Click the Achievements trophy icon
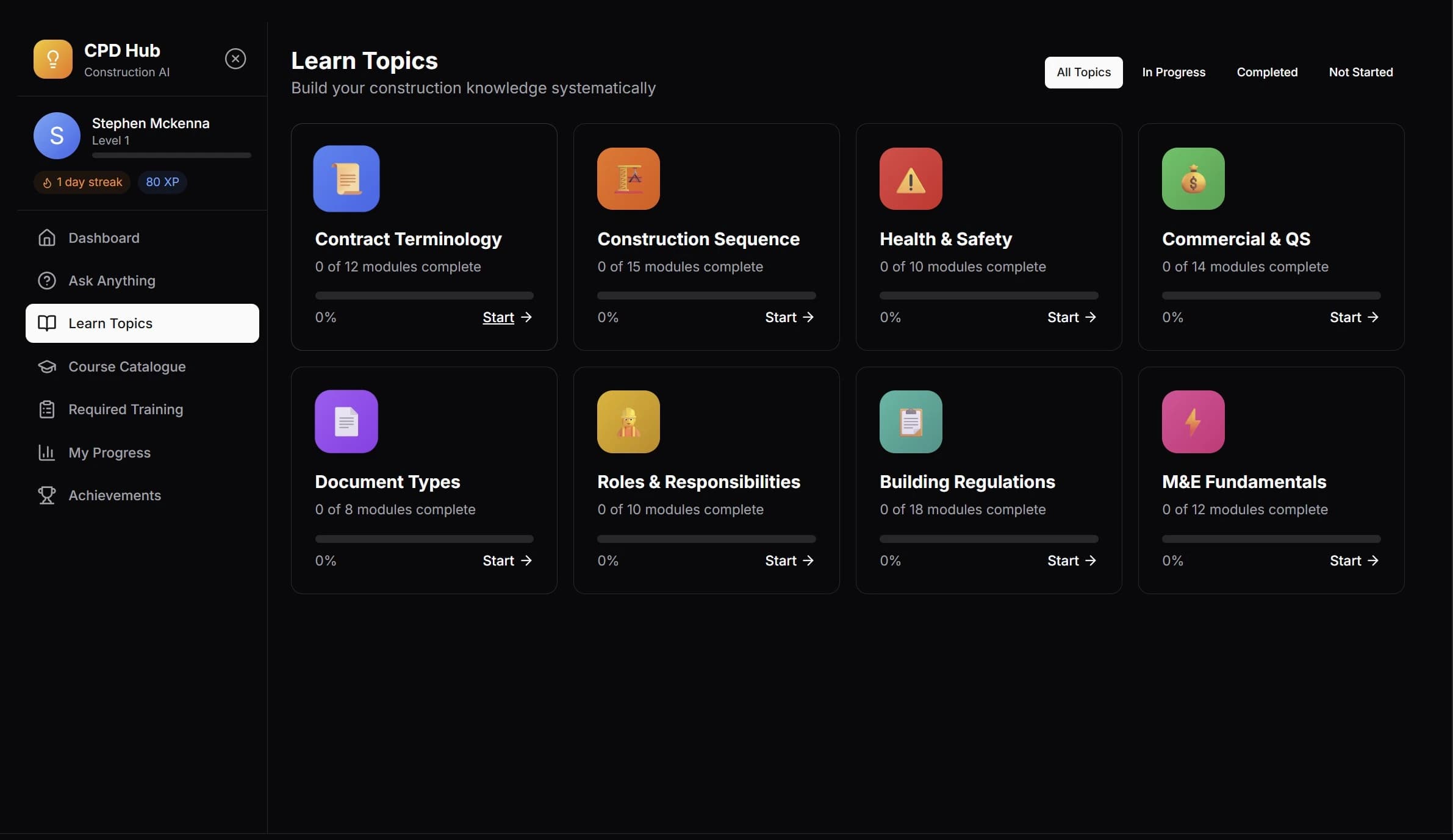The width and height of the screenshot is (1453, 840). 47,495
